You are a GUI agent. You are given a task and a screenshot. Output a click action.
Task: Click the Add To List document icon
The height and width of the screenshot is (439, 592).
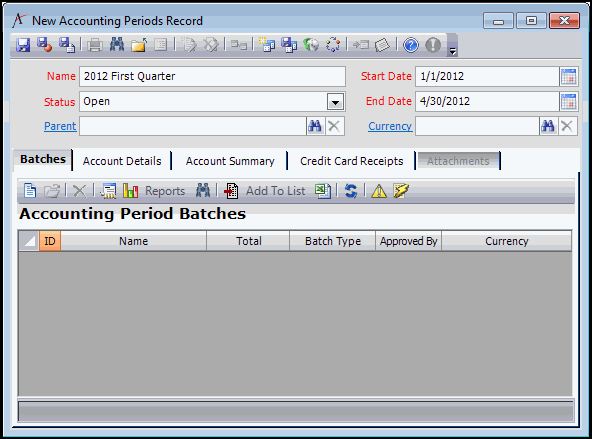pyautogui.click(x=231, y=191)
